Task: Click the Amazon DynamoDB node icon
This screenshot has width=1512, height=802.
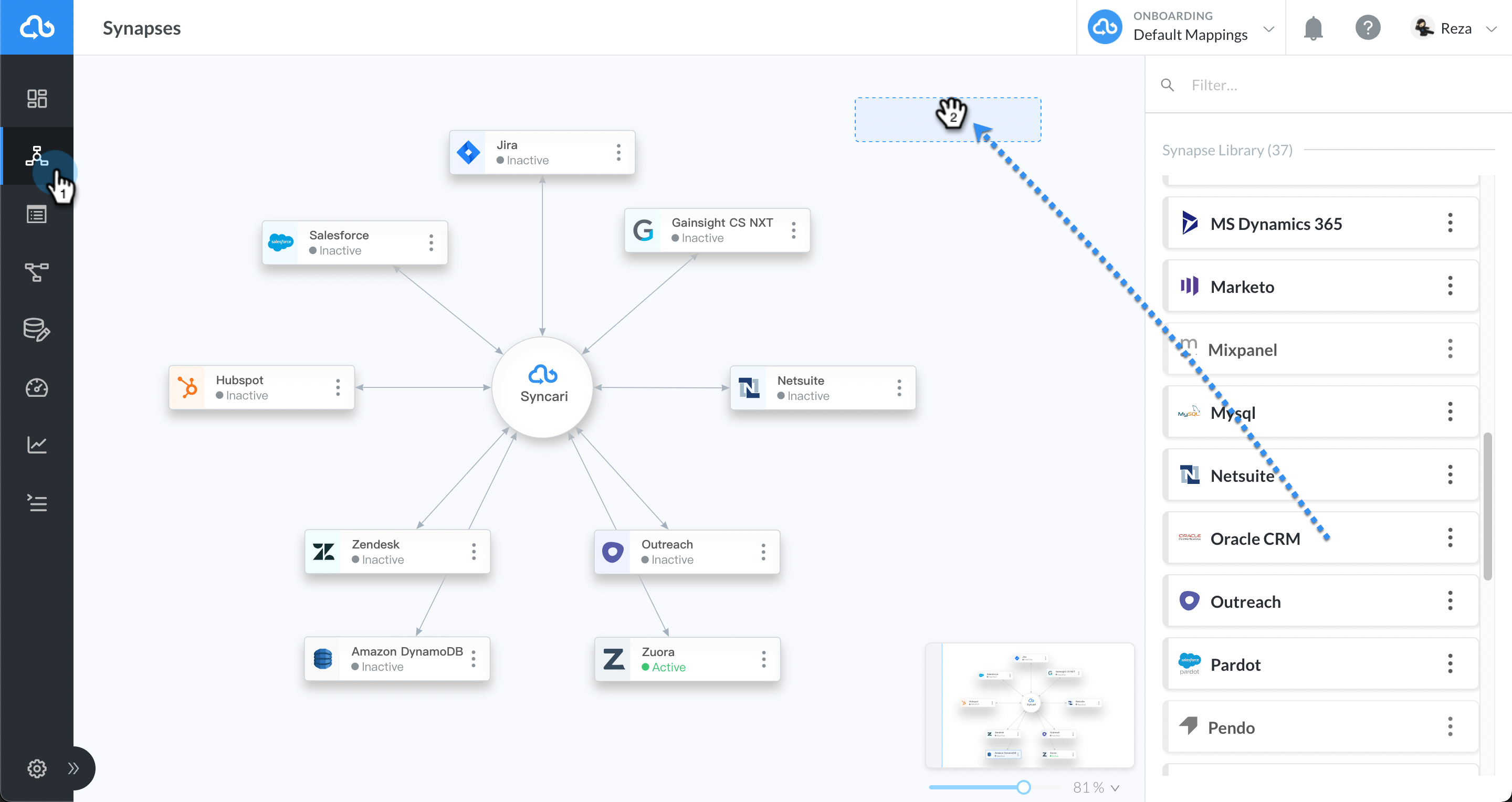Action: point(323,658)
